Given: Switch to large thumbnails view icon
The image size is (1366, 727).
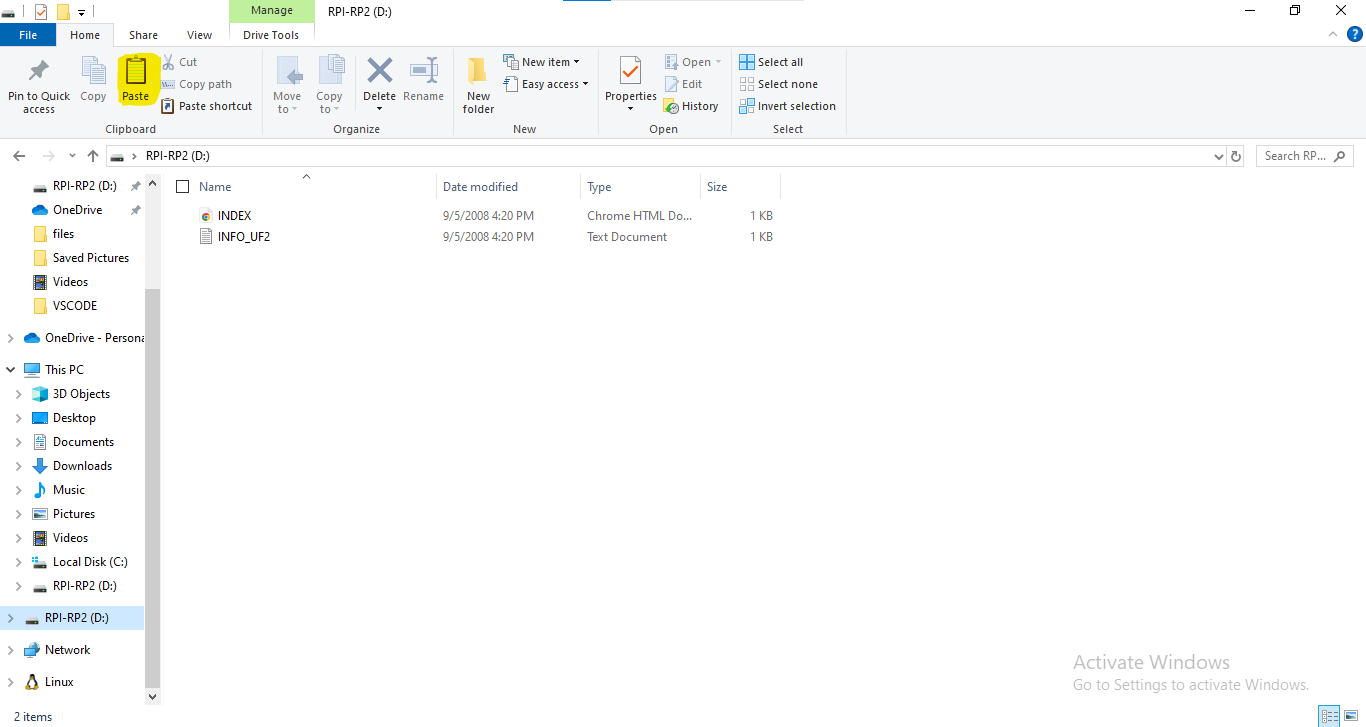Looking at the screenshot, I should pyautogui.click(x=1351, y=716).
